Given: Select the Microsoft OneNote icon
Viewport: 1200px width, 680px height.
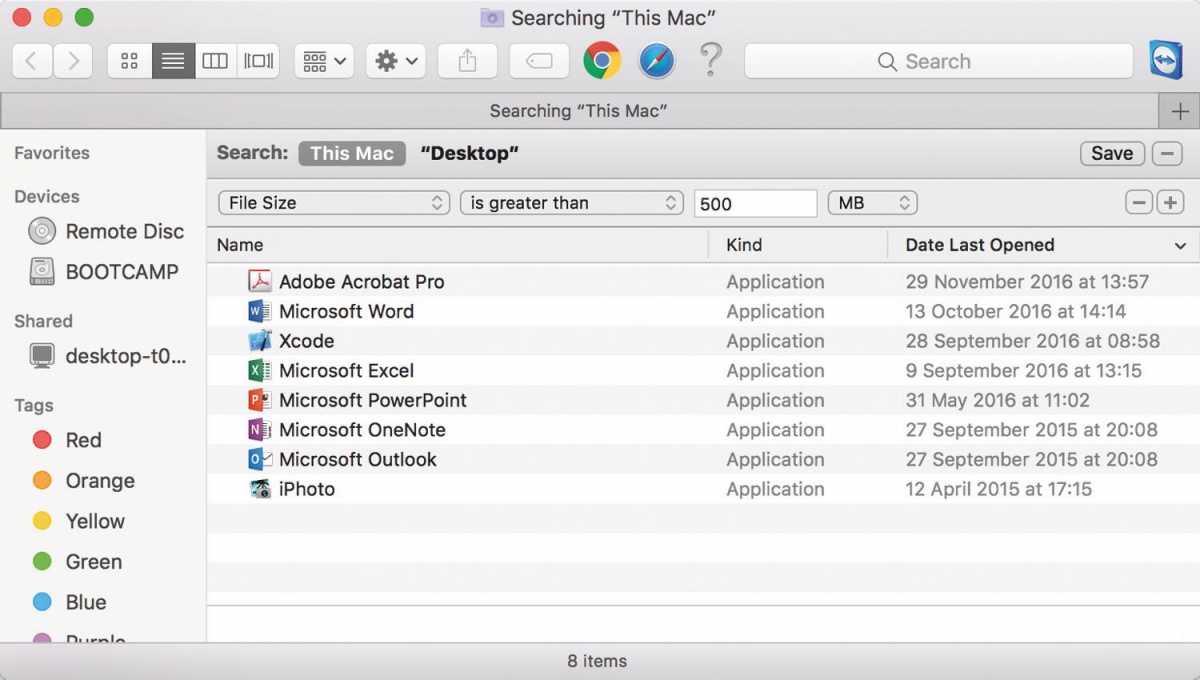Looking at the screenshot, I should point(260,430).
